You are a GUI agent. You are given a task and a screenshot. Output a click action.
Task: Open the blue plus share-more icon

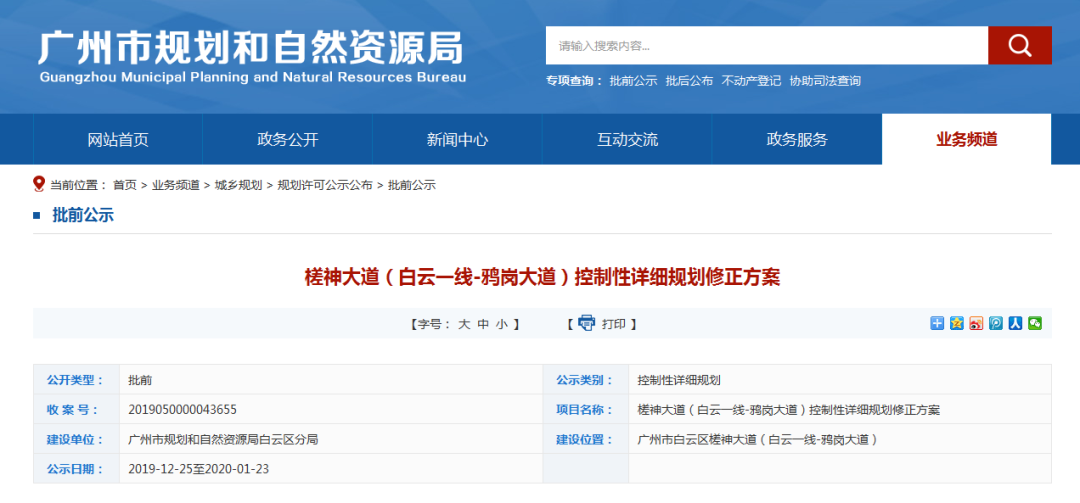[937, 323]
